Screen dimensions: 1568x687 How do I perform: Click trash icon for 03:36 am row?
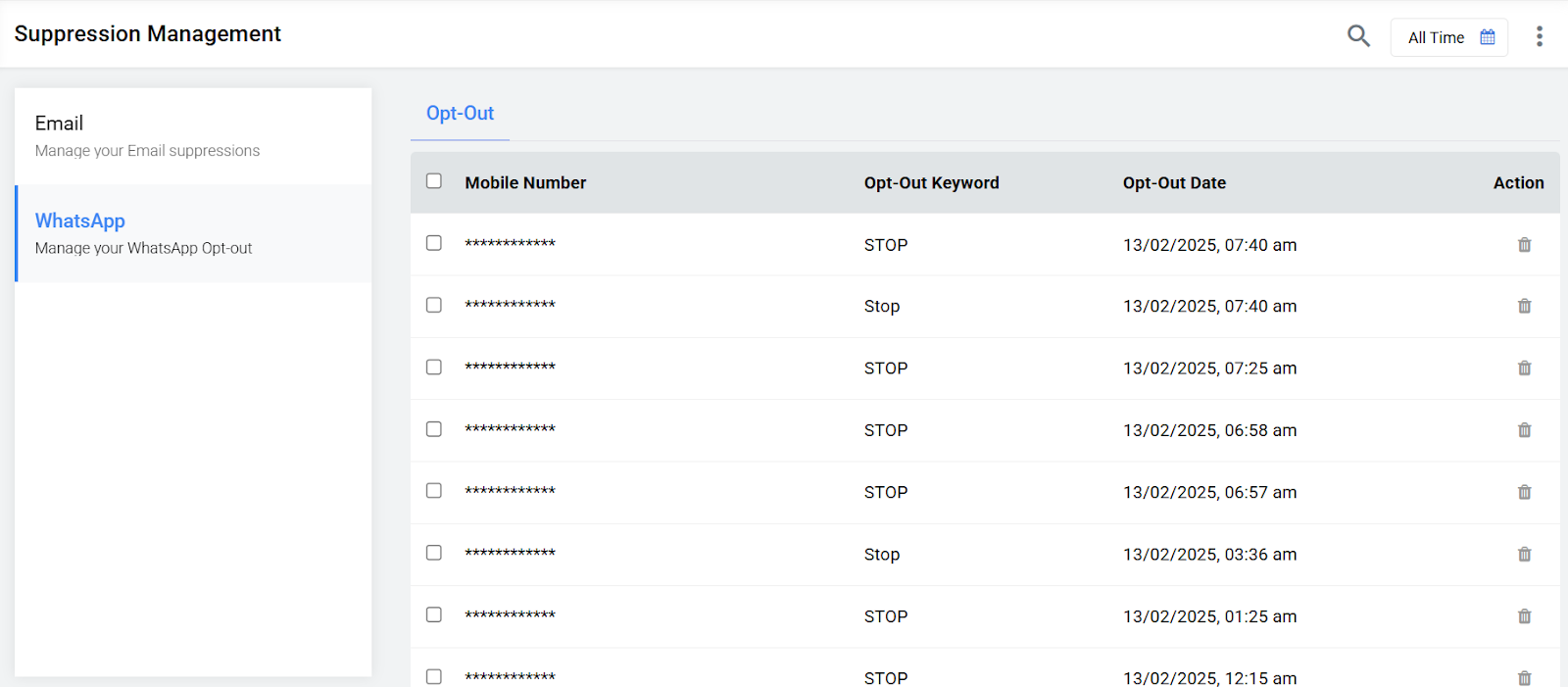[1525, 555]
